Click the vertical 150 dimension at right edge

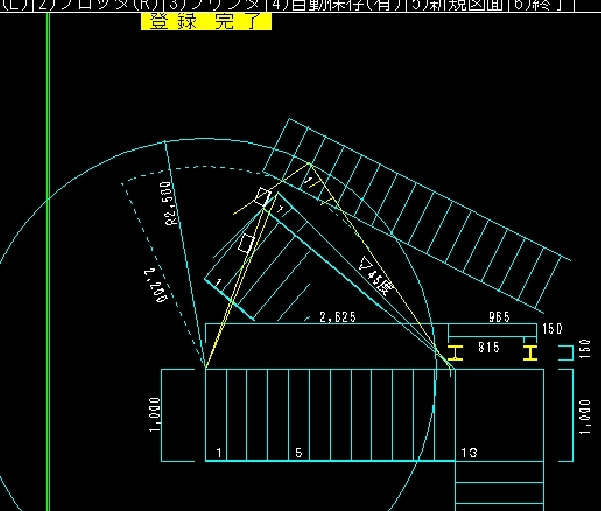tap(585, 349)
